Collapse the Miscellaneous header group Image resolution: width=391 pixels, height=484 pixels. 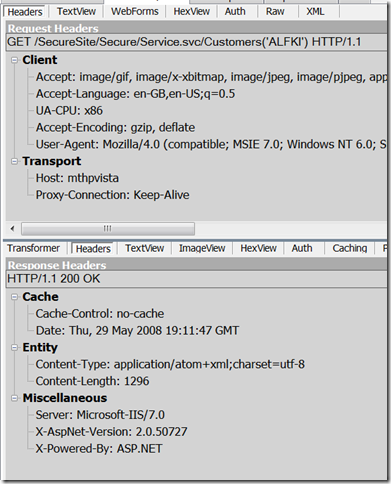(x=14, y=398)
